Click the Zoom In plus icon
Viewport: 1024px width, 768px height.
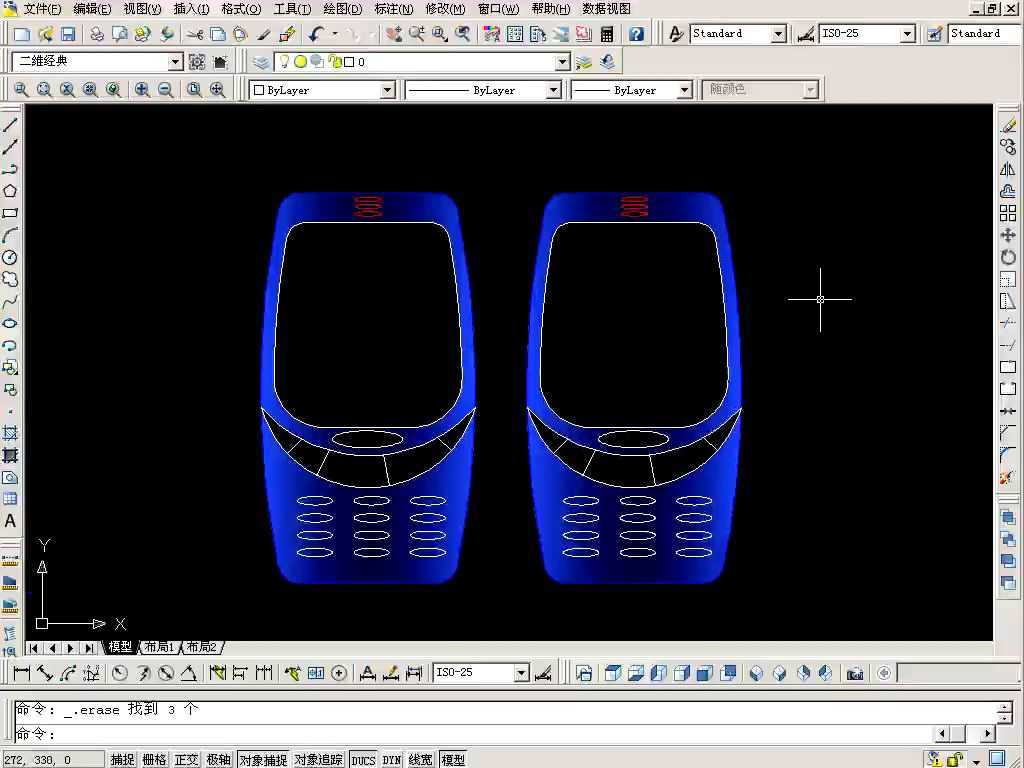[x=142, y=89]
